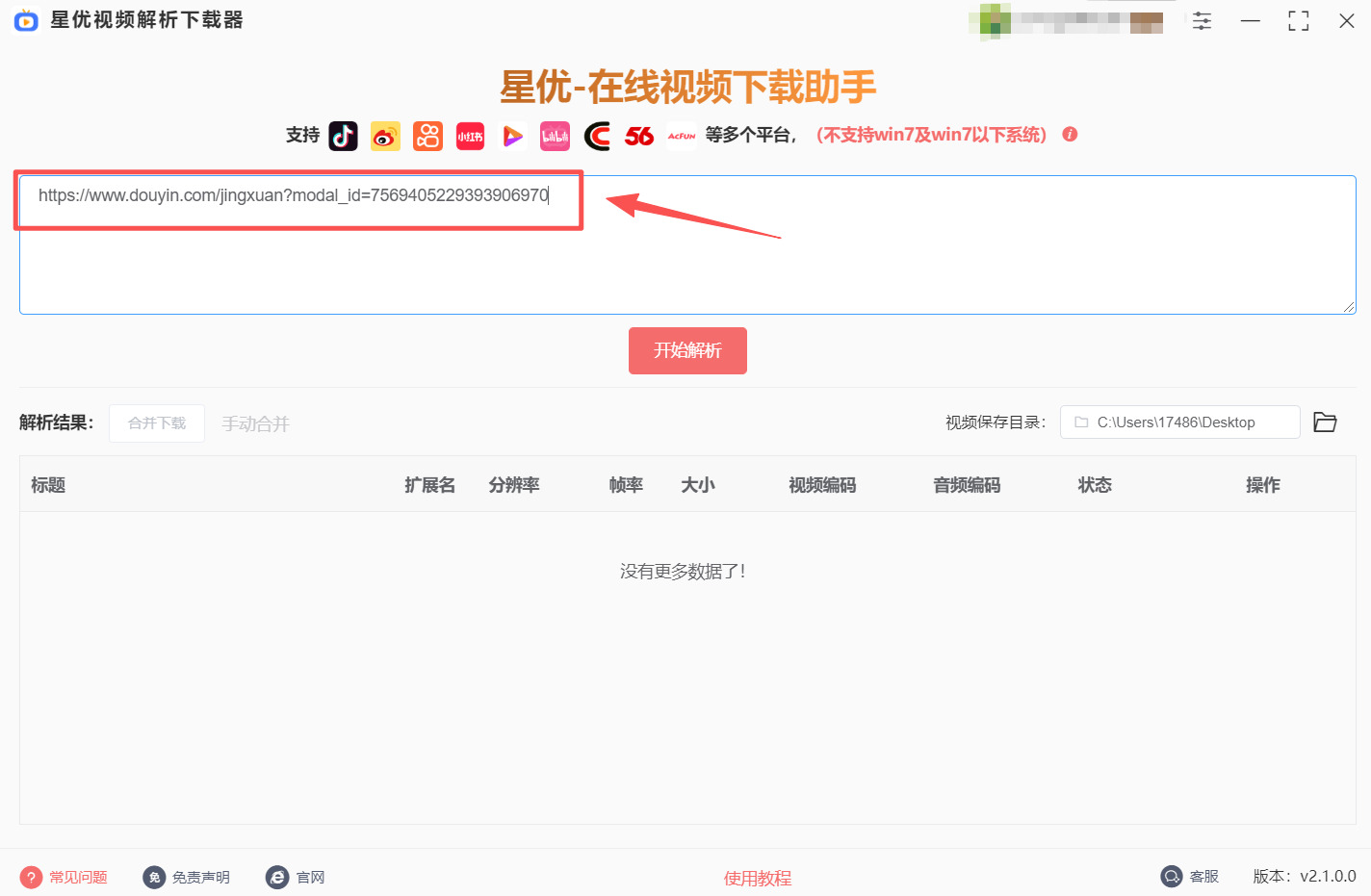This screenshot has width=1371, height=896.
Task: Select the Douyin platform icon
Action: [344, 136]
